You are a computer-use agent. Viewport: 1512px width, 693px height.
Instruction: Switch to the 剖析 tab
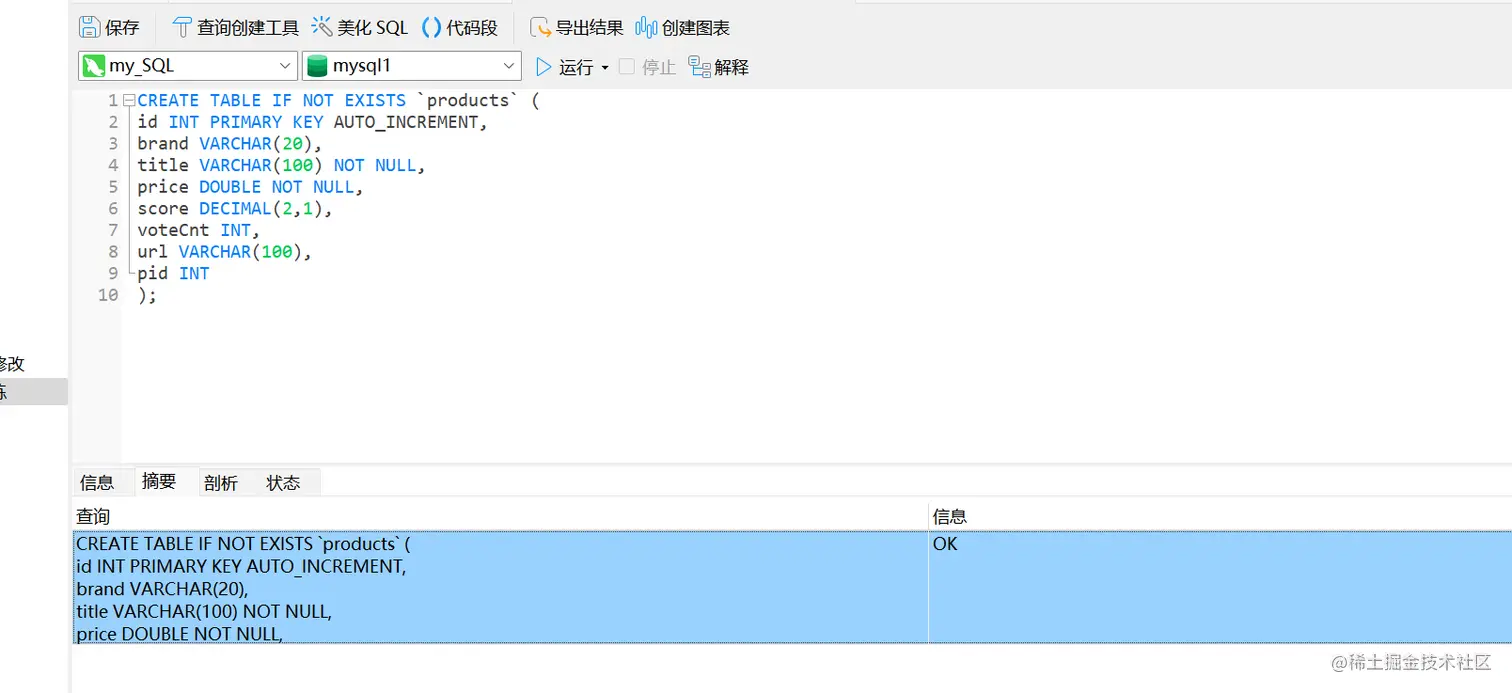(x=221, y=483)
